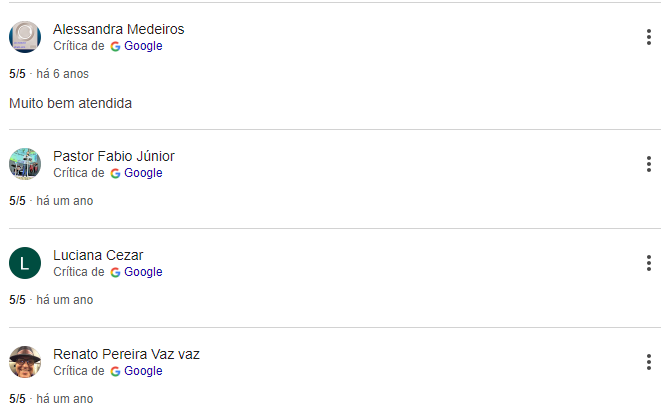This screenshot has height=417, width=664.
Task: Open Alessandra Medeiros reviewer name
Action: (x=119, y=29)
